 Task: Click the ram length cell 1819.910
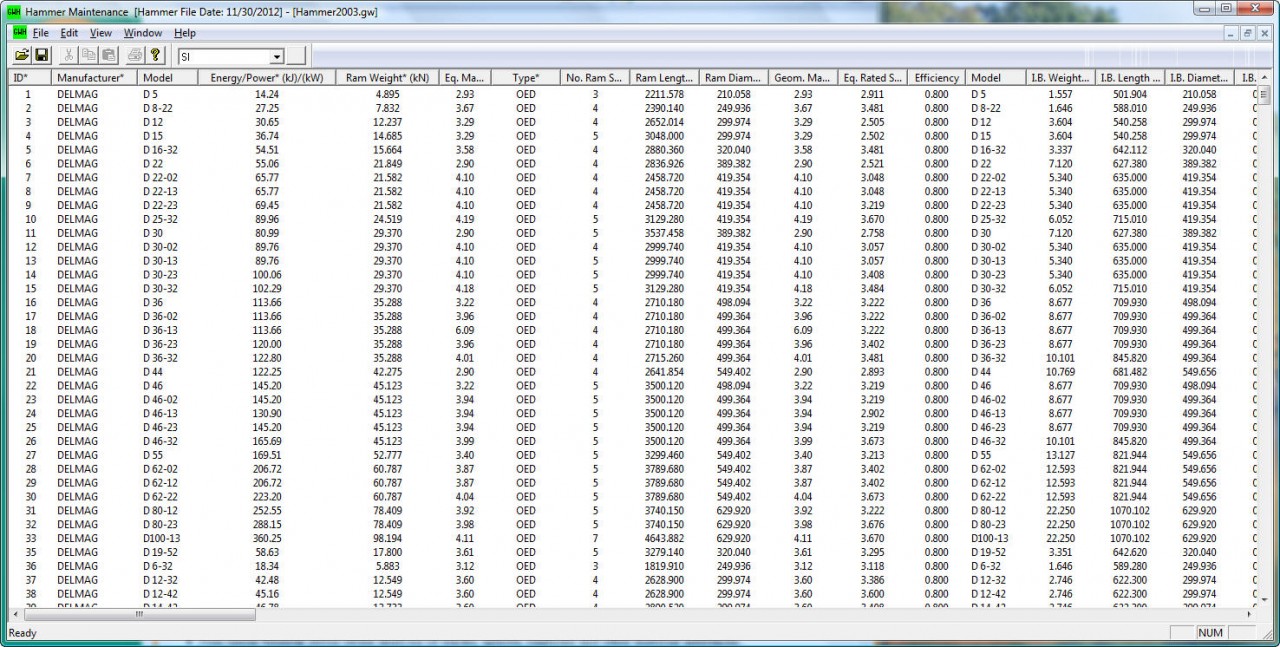pos(664,566)
